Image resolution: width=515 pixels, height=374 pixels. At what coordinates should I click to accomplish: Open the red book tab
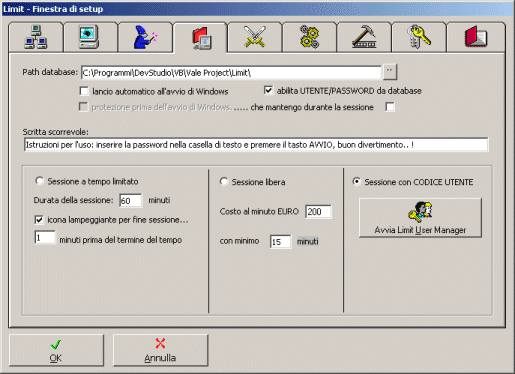pos(476,37)
